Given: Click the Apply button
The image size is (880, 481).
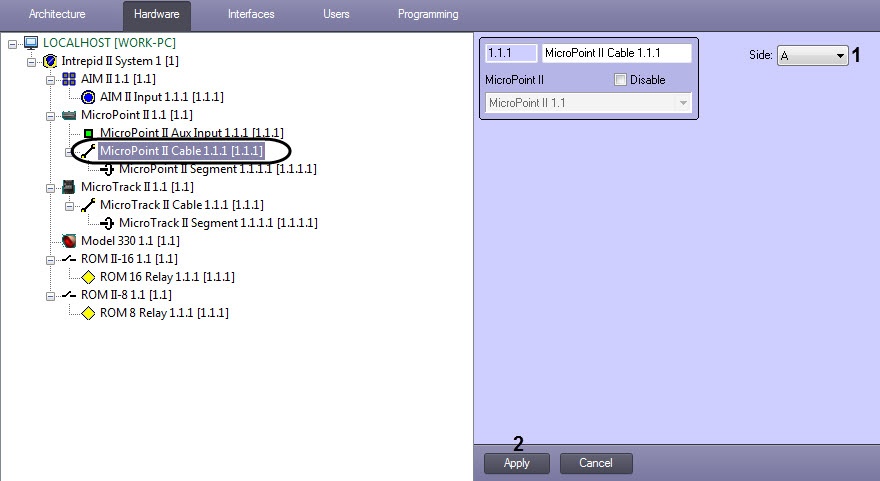Looking at the screenshot, I should pos(517,463).
